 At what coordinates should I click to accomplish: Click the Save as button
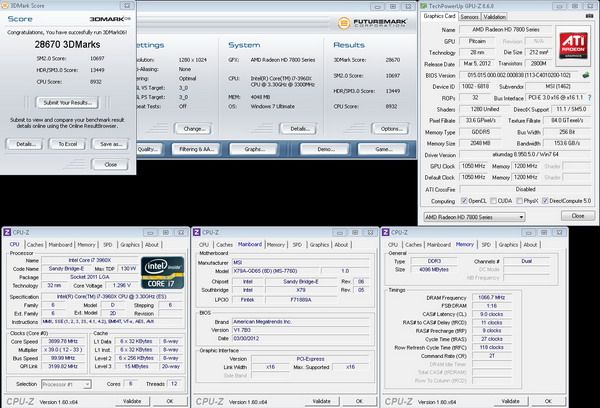tap(110, 144)
